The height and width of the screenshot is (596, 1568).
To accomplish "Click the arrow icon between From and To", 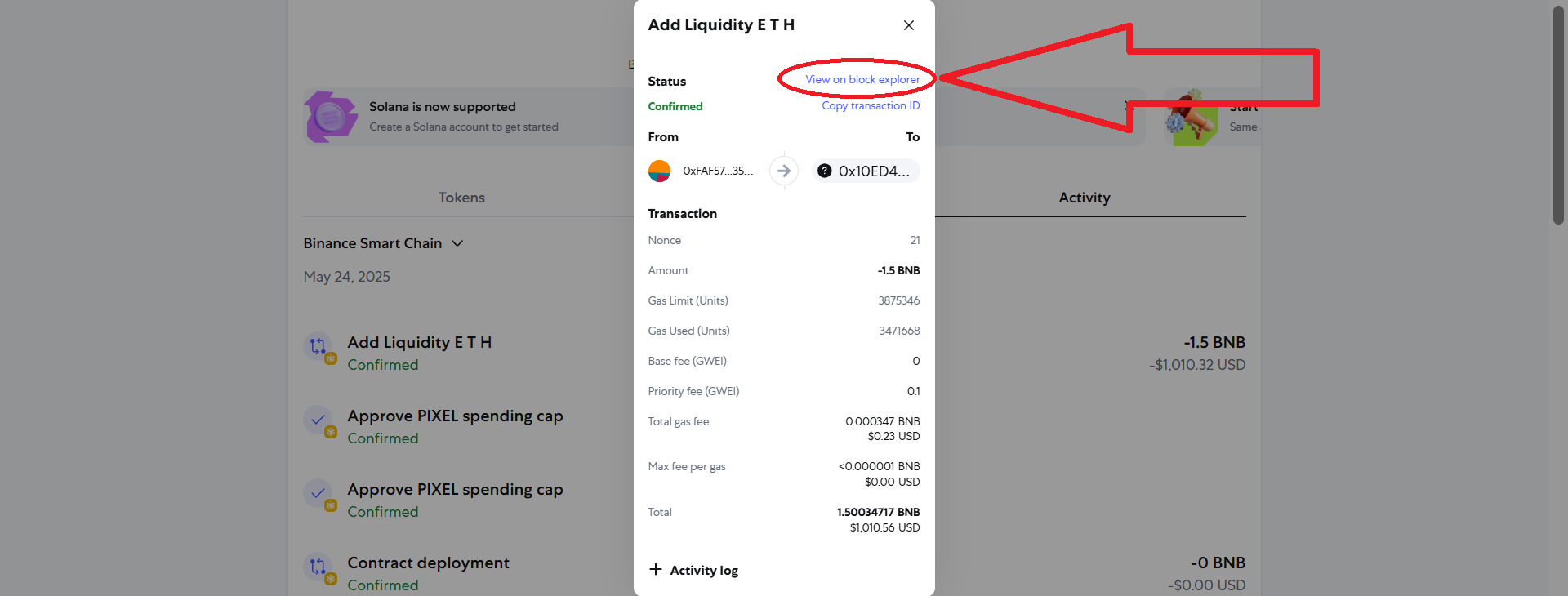I will [x=784, y=171].
